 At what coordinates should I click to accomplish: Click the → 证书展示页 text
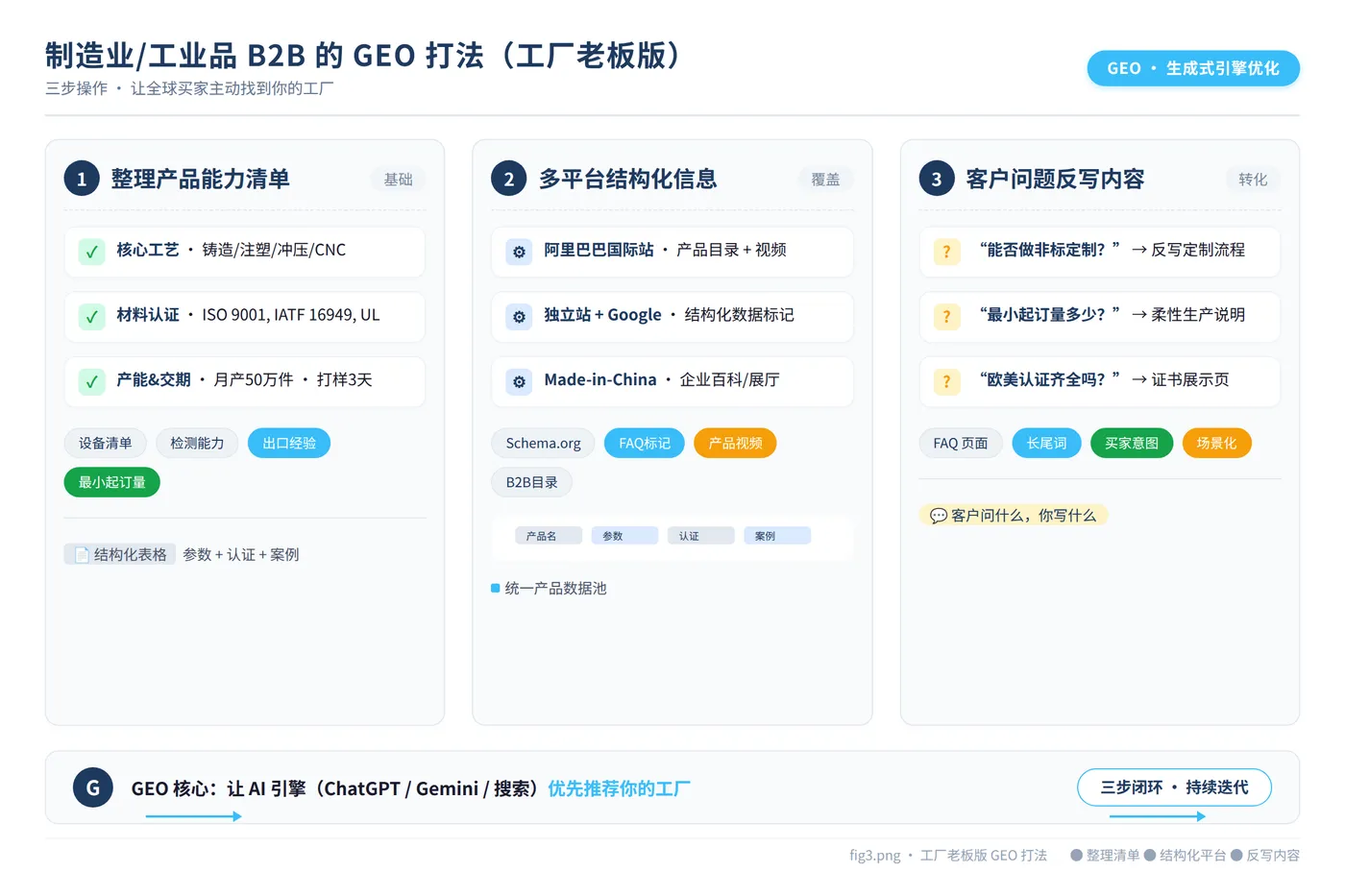coord(1181,379)
